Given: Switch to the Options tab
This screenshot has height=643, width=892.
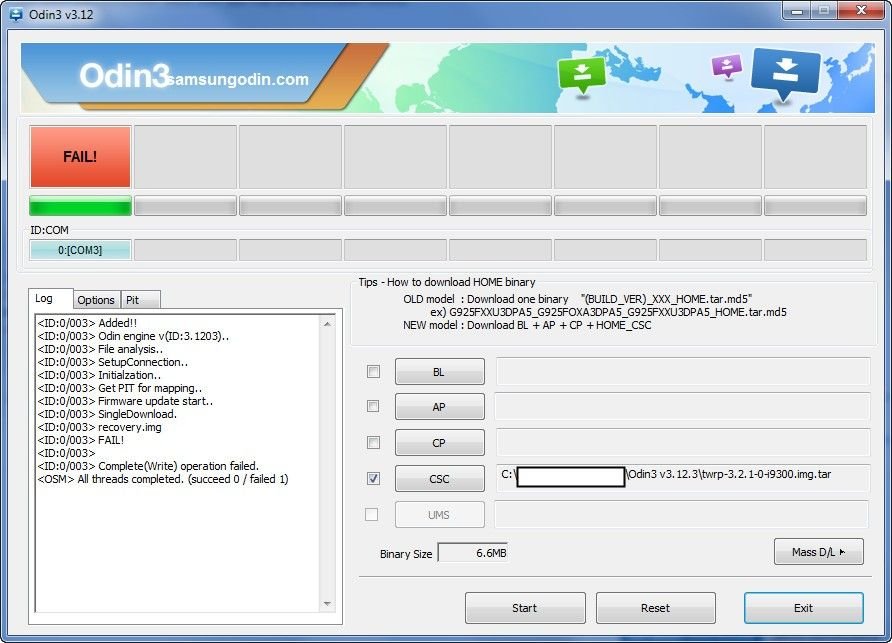Looking at the screenshot, I should coord(96,300).
